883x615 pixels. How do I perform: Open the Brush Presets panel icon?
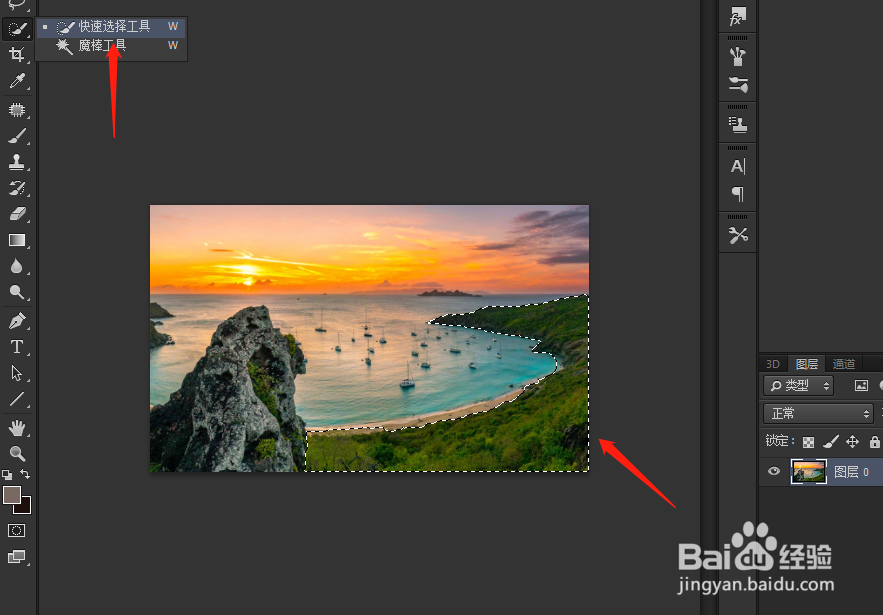click(737, 84)
